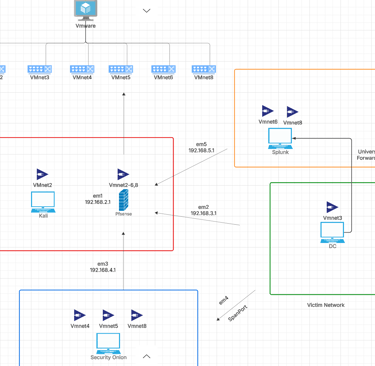Select the Kali computer icon
The width and height of the screenshot is (375, 366).
click(x=43, y=202)
